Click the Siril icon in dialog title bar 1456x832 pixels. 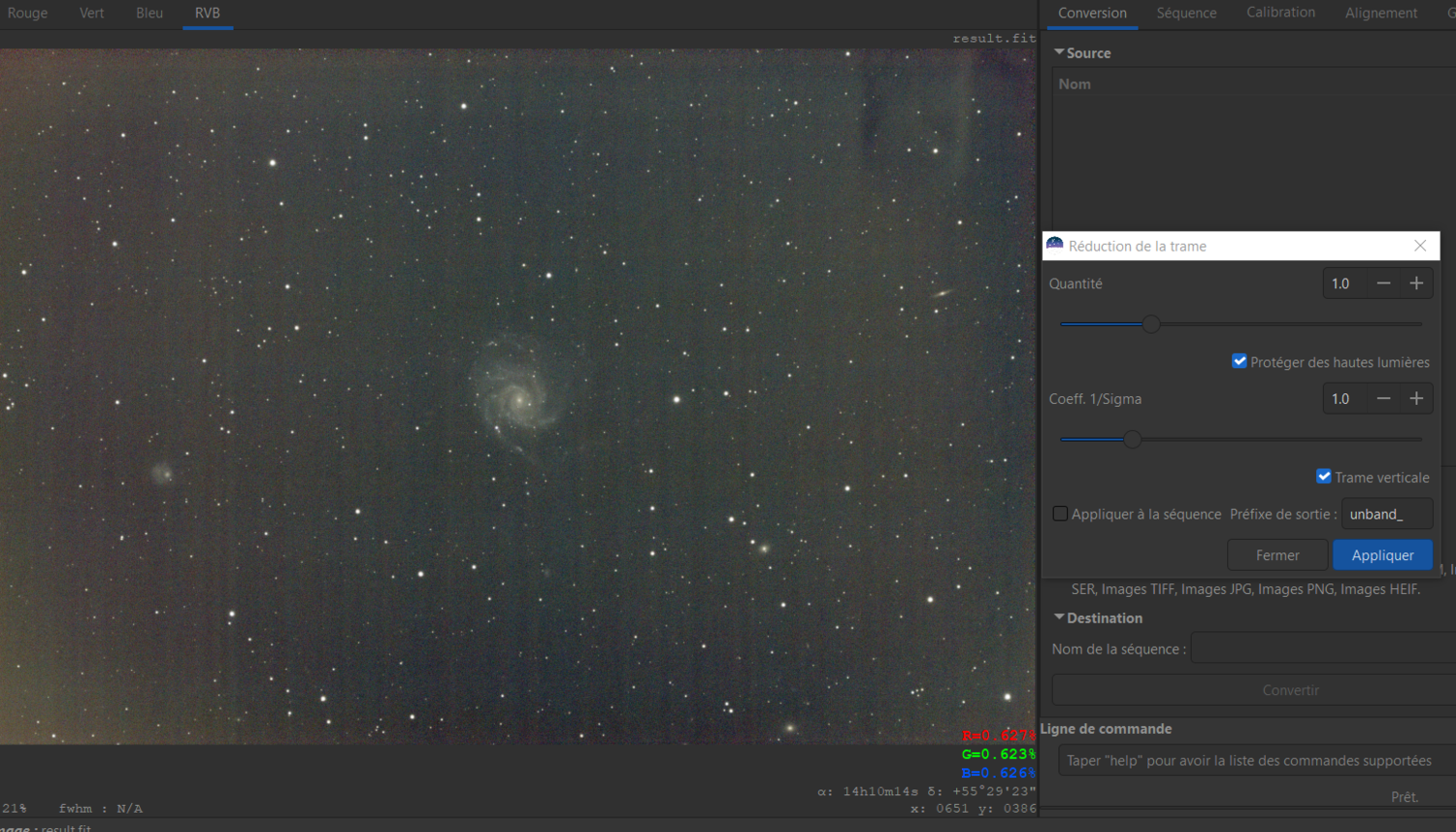[x=1055, y=245]
